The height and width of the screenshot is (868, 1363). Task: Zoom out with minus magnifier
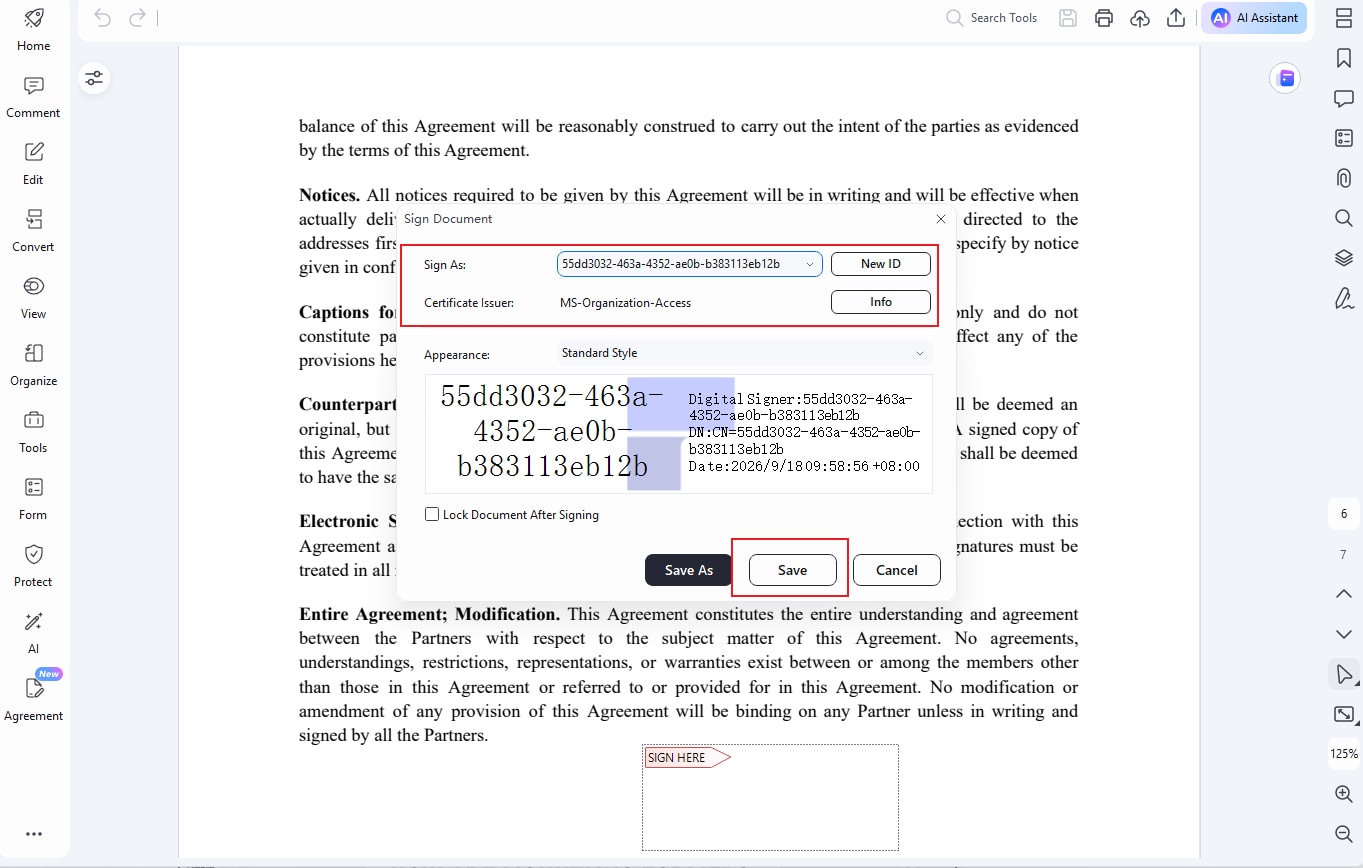(x=1344, y=834)
